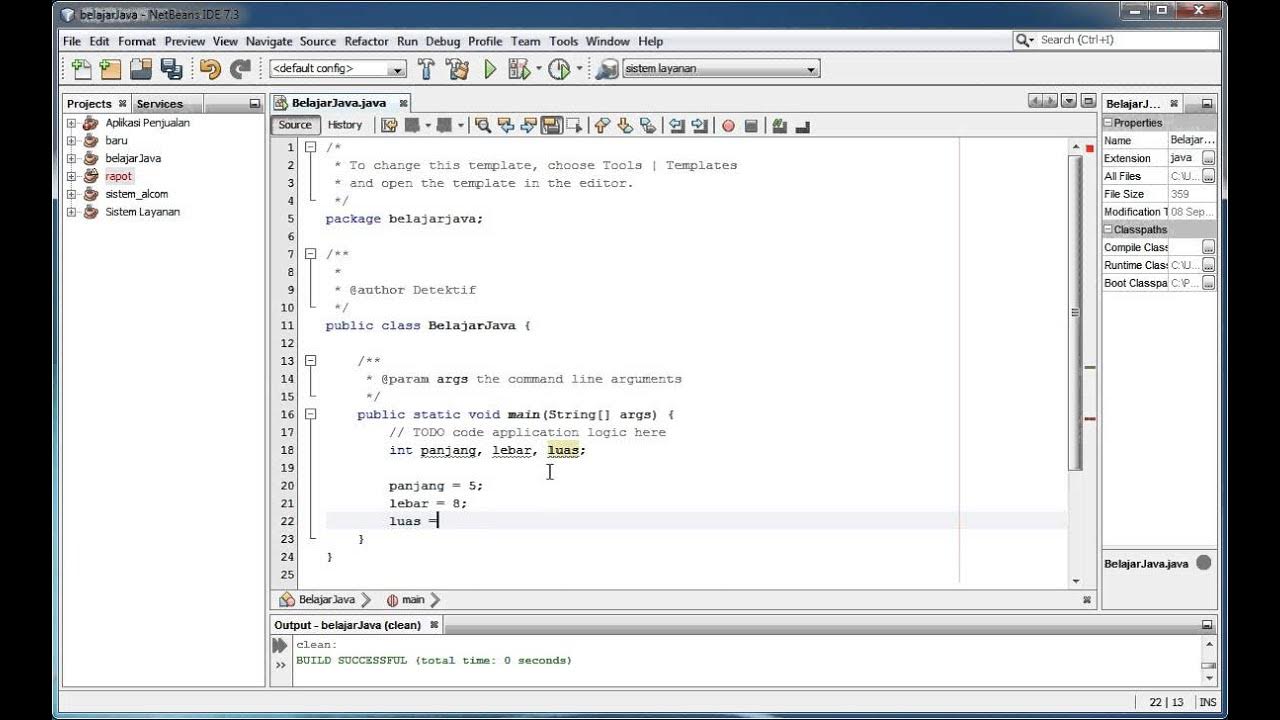Toggle a bookmark on the current line
Viewport: 1280px width, 720px height.
pyautogui.click(x=648, y=125)
